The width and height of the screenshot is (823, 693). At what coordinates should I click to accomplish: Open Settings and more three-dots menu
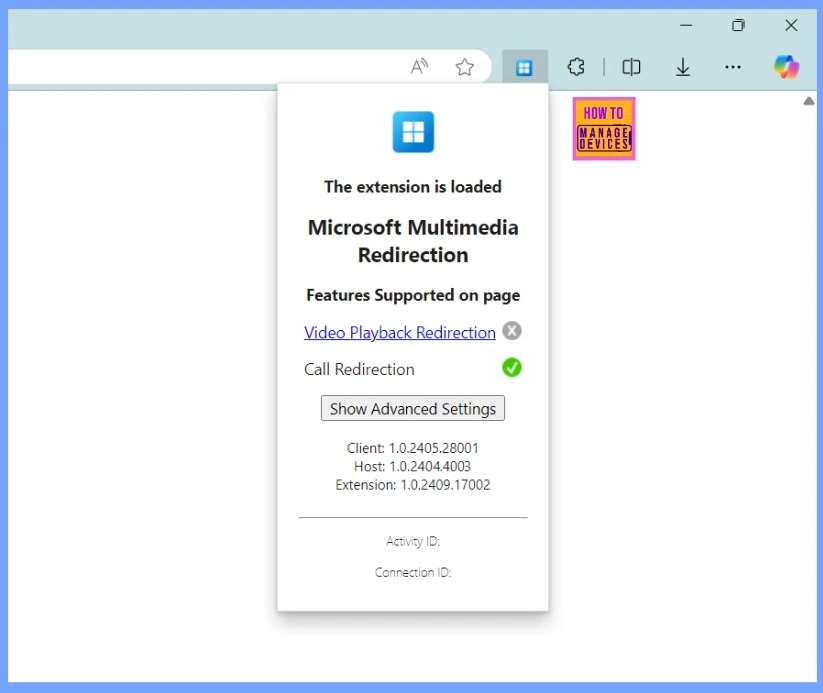733,67
